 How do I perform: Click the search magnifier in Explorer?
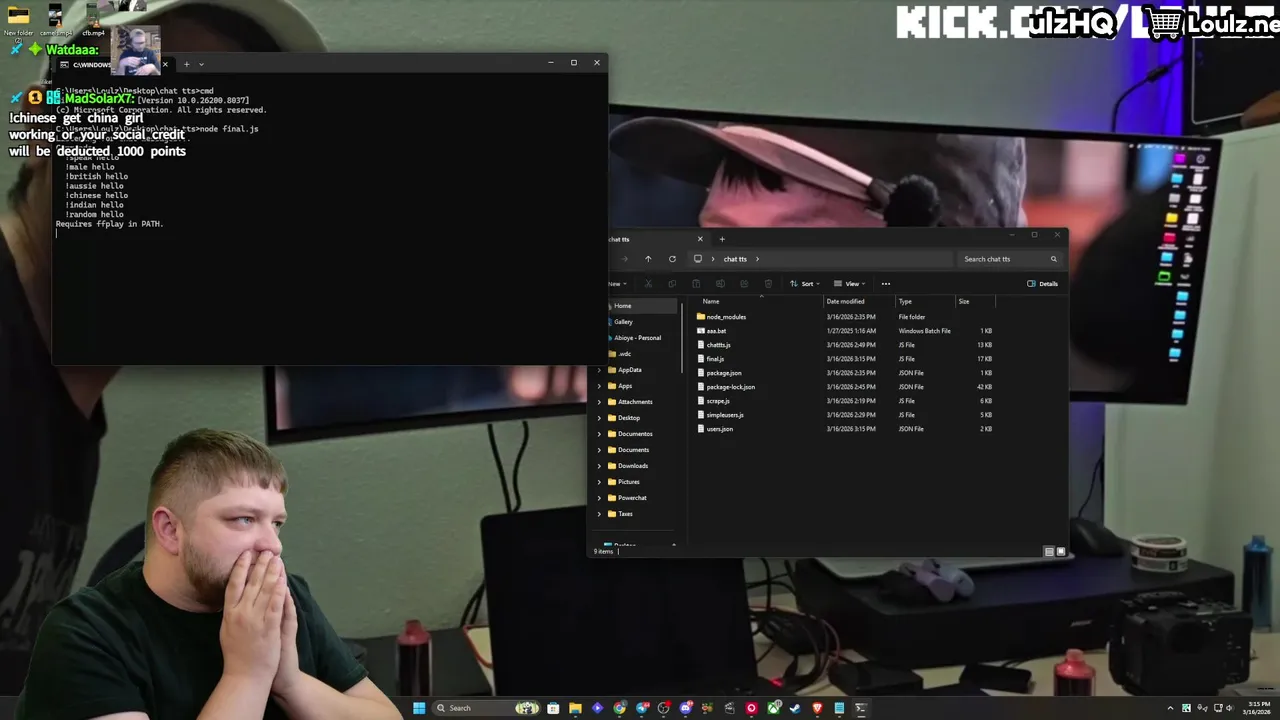coord(1053,259)
